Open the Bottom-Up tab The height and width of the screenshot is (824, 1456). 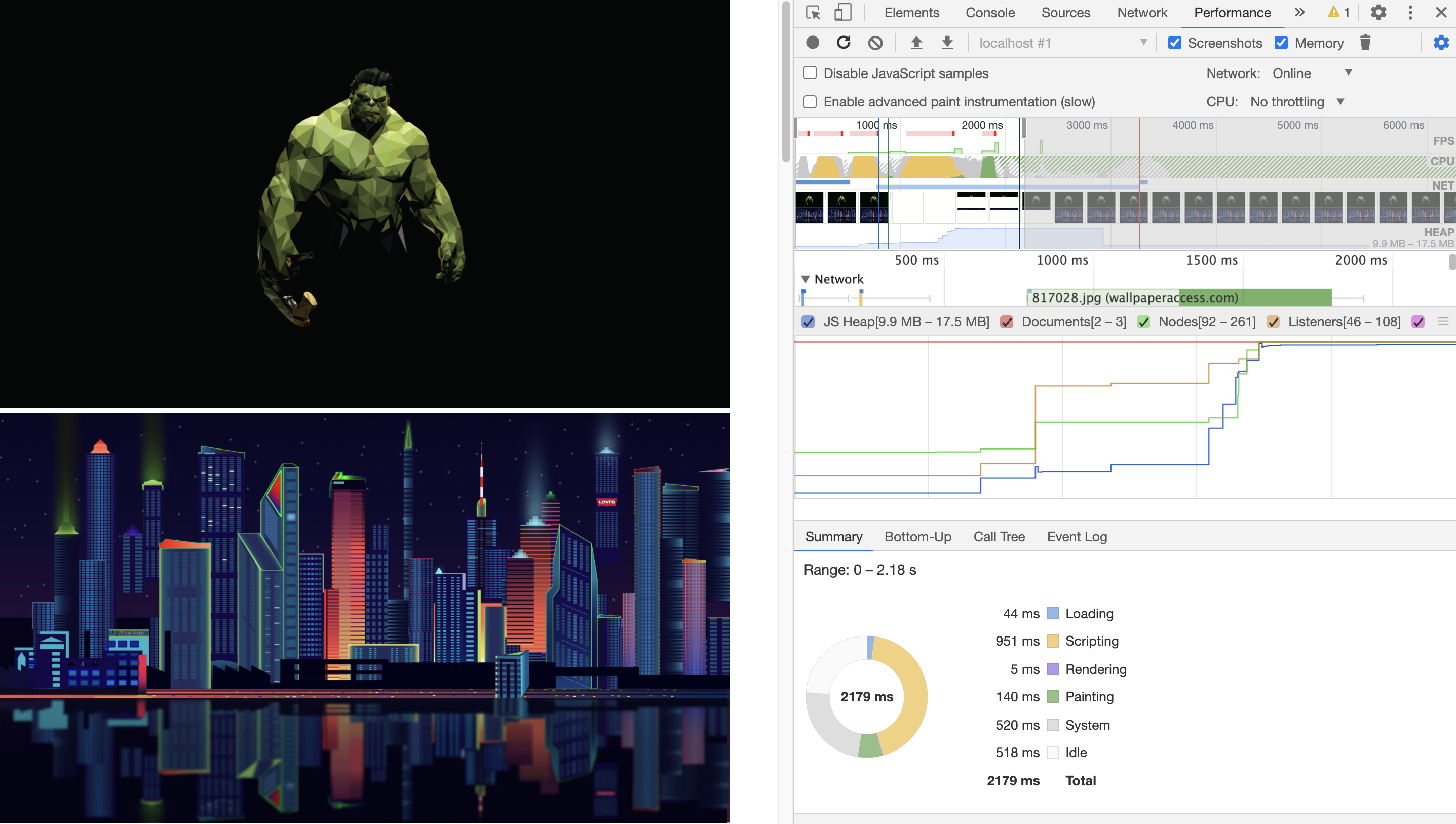pyautogui.click(x=917, y=537)
